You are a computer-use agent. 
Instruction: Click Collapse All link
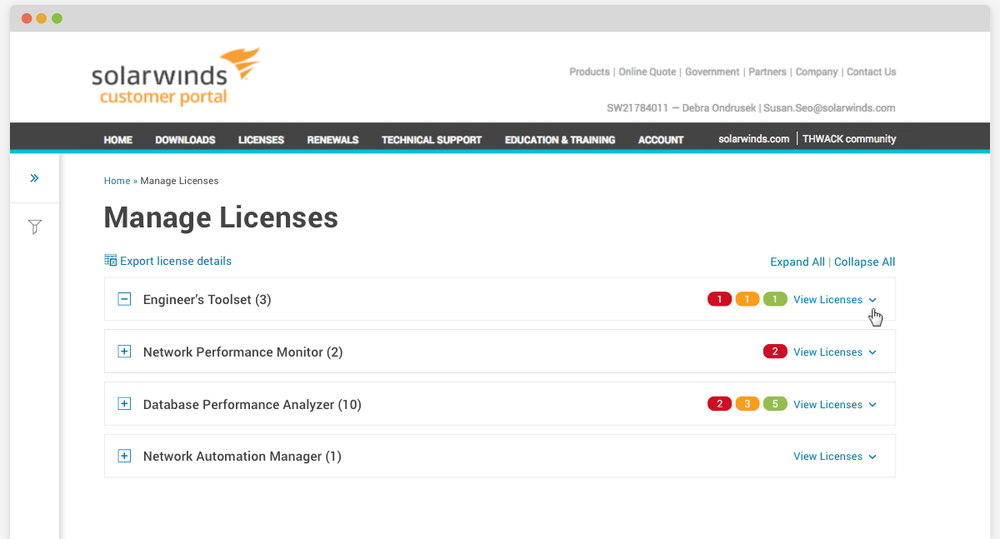coord(864,262)
